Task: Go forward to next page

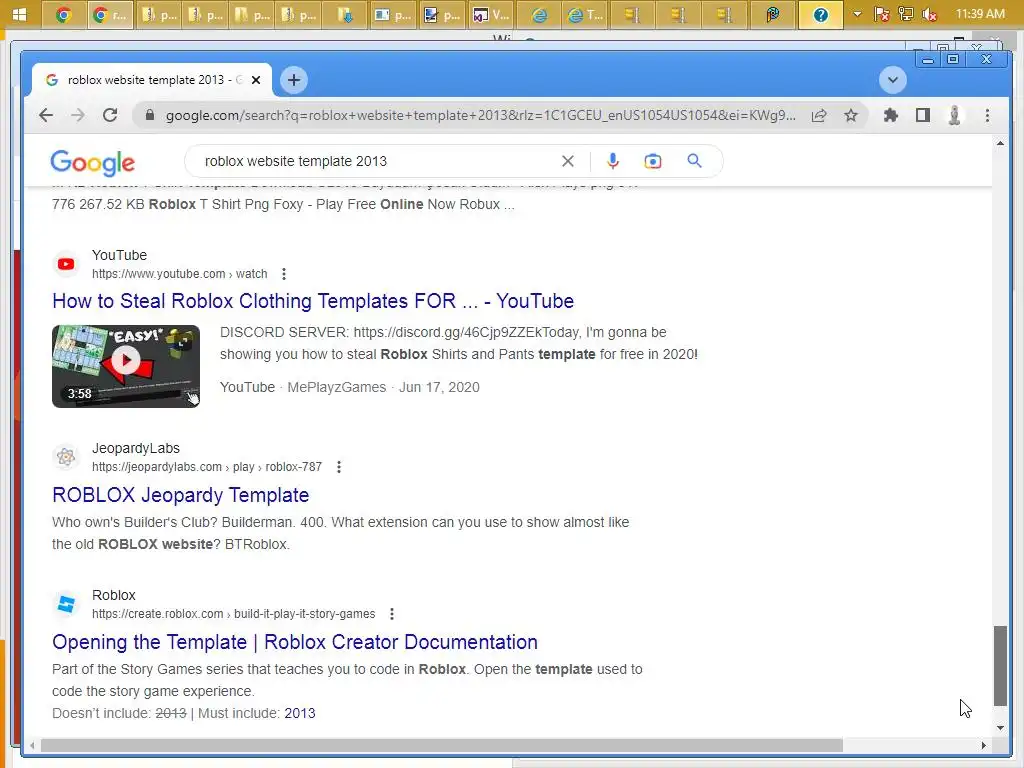Action: tap(78, 116)
